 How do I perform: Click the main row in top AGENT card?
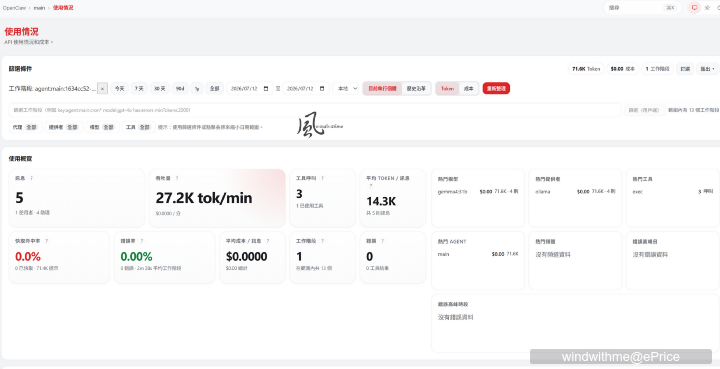[x=478, y=254]
